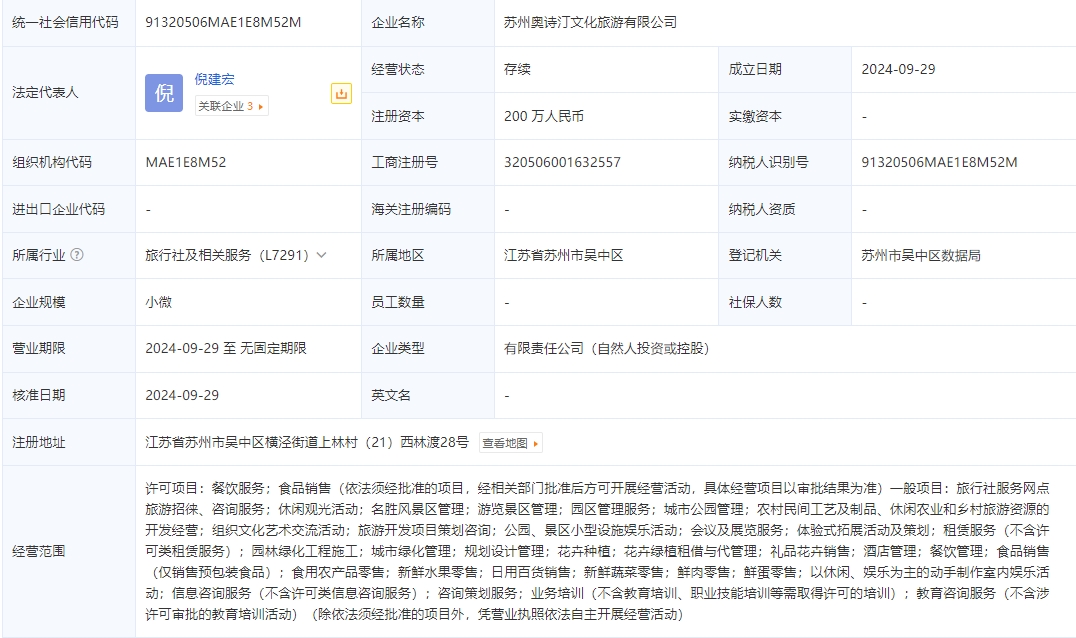Click the orange share/export icon beside 倪建宏
This screenshot has height=638, width=1076.
[341, 93]
